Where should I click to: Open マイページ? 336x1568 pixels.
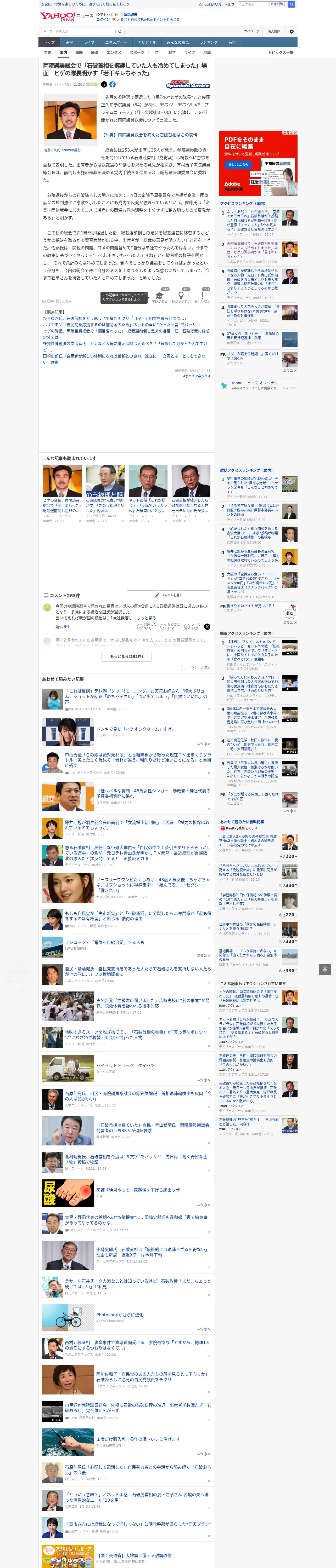coord(251,31)
